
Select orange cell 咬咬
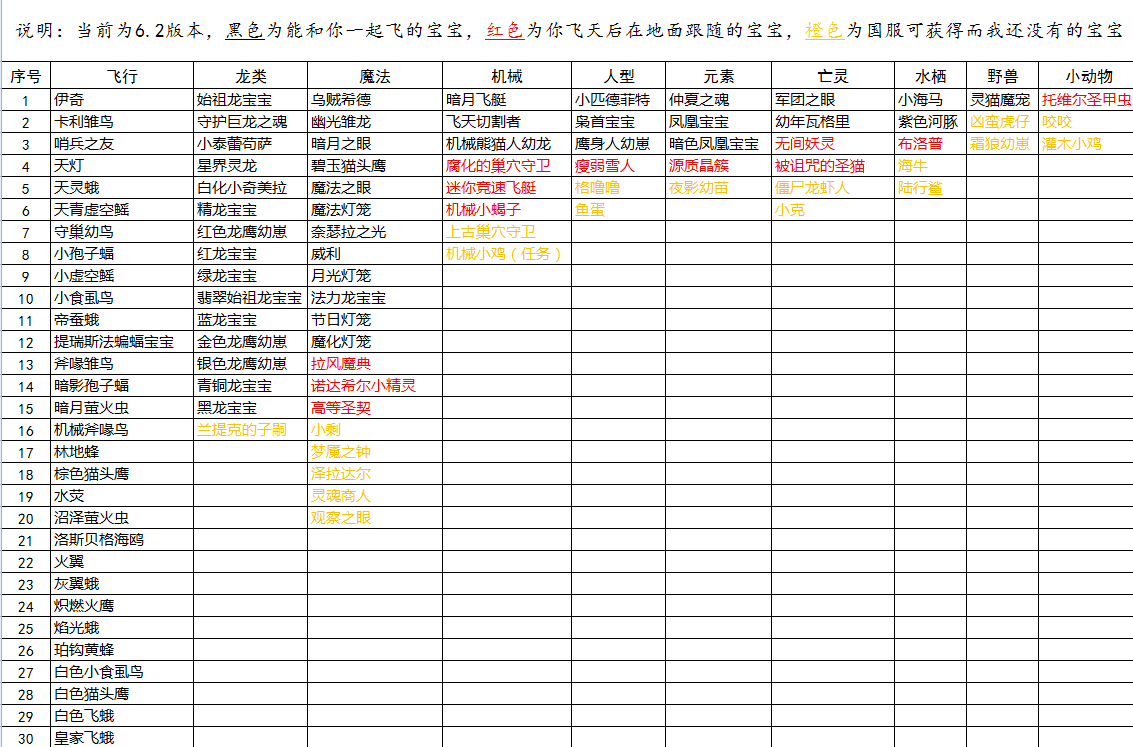click(x=1086, y=121)
